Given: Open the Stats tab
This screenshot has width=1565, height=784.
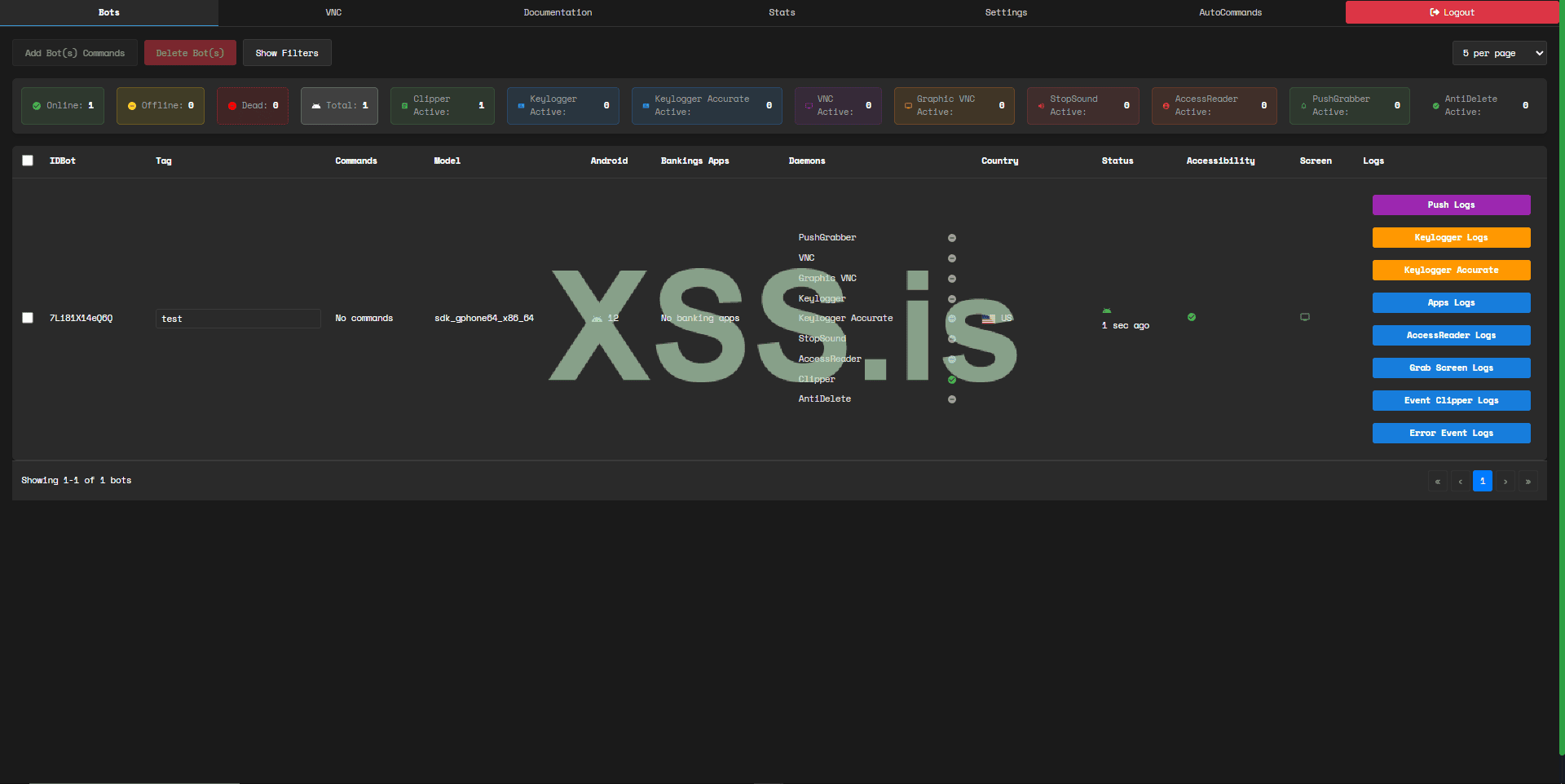Looking at the screenshot, I should pyautogui.click(x=782, y=12).
